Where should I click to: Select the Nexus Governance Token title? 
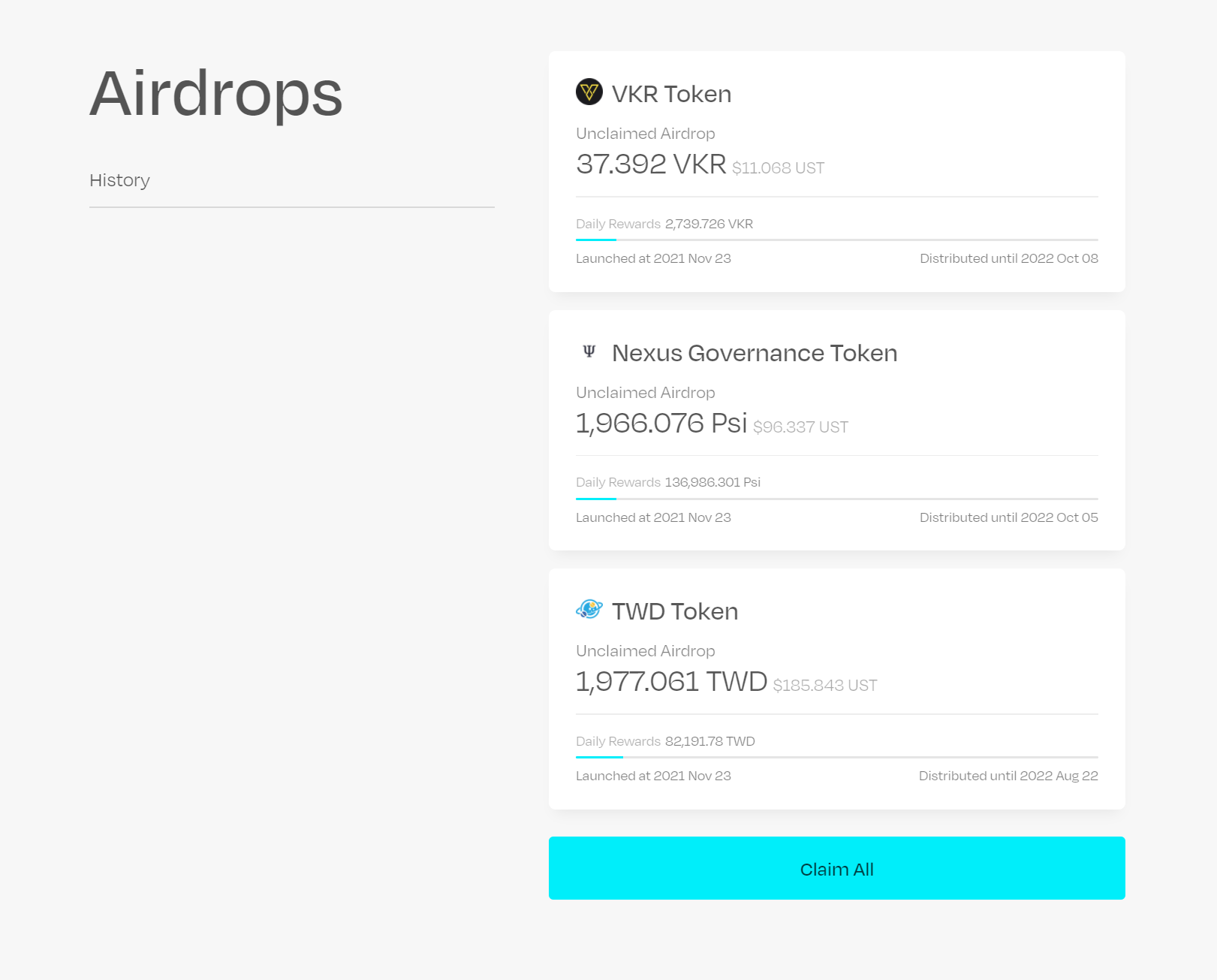click(x=755, y=353)
